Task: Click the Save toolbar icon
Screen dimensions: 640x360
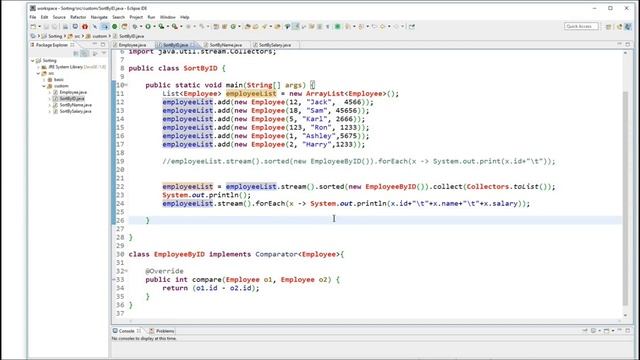Action: (x=46, y=27)
